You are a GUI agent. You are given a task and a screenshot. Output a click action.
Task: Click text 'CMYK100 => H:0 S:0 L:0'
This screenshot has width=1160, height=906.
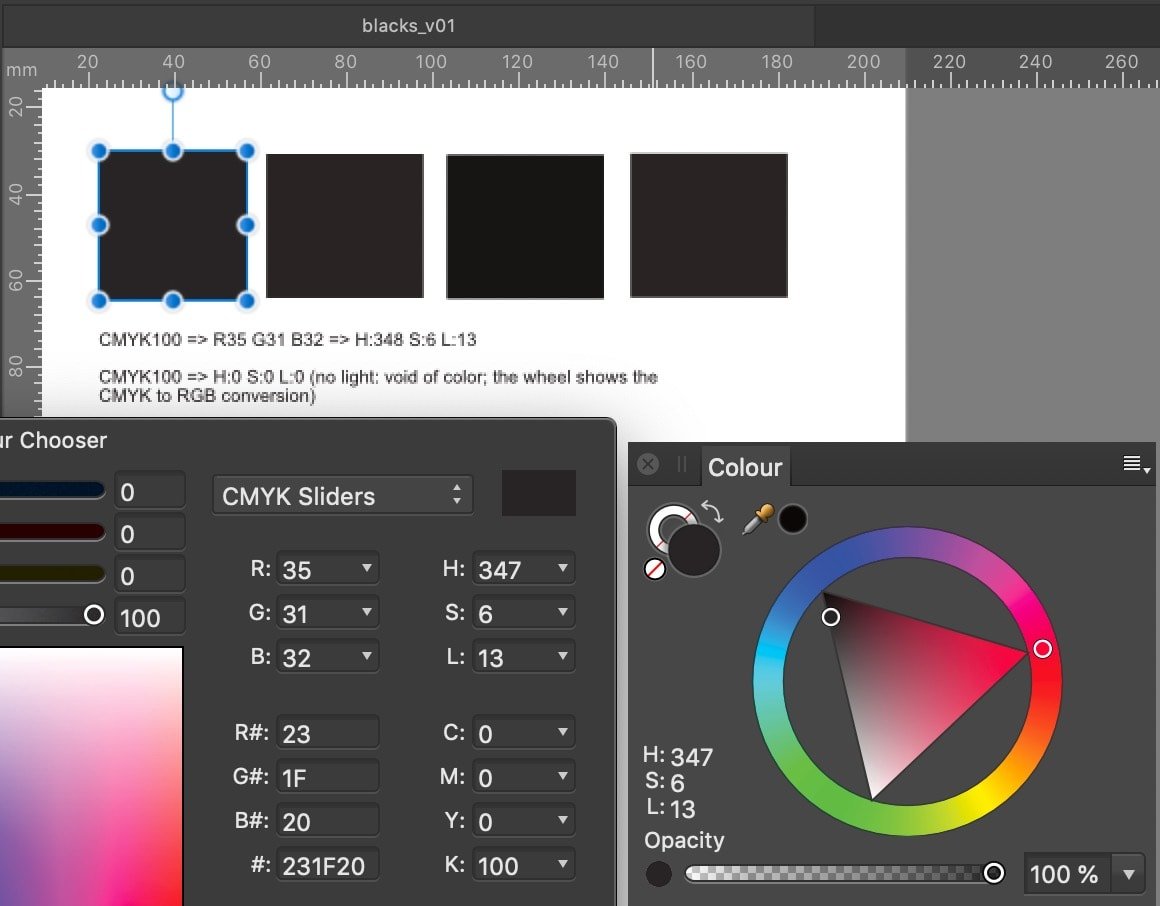point(201,377)
